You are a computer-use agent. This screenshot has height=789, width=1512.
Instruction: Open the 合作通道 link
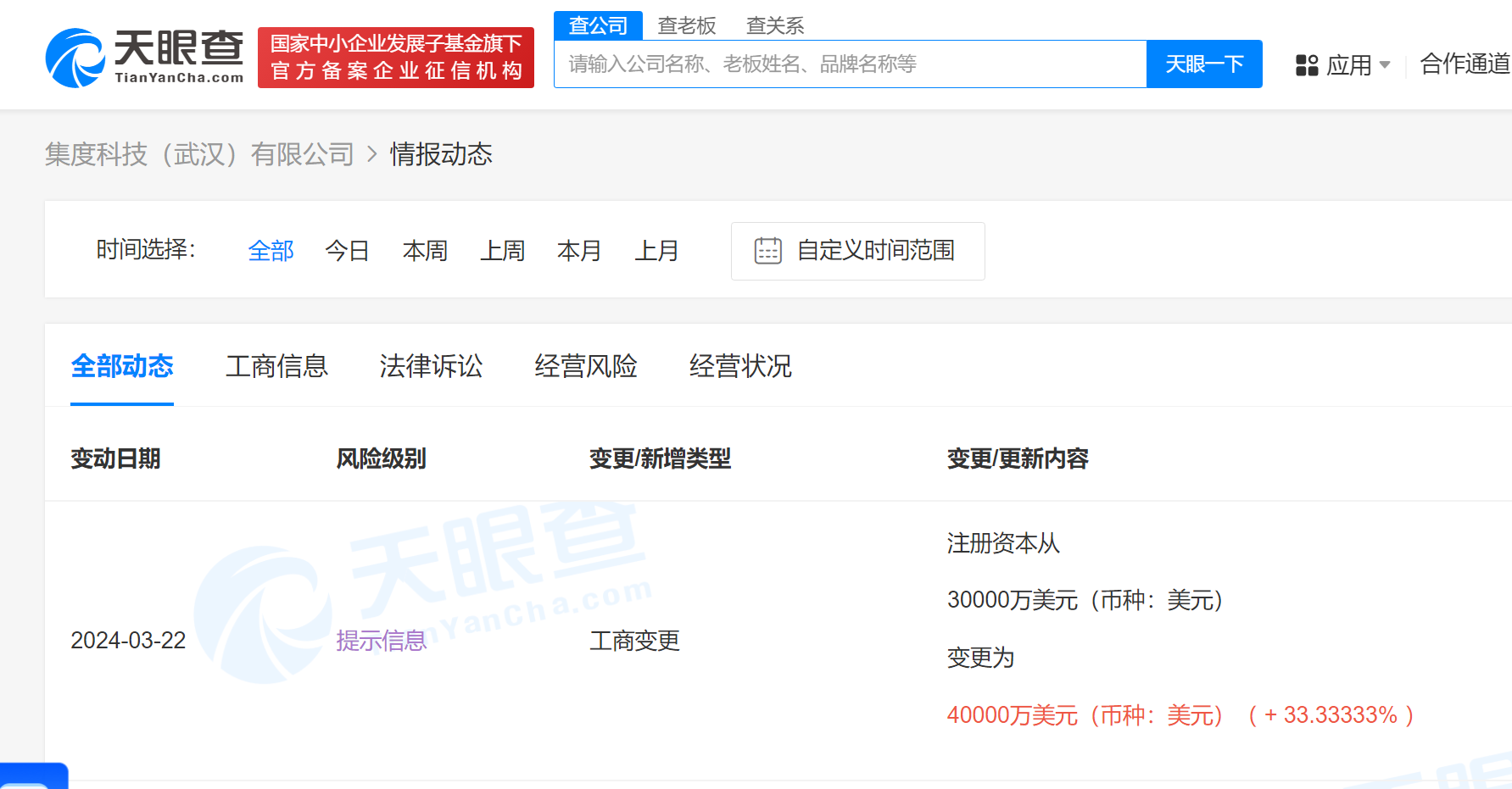pyautogui.click(x=1465, y=64)
